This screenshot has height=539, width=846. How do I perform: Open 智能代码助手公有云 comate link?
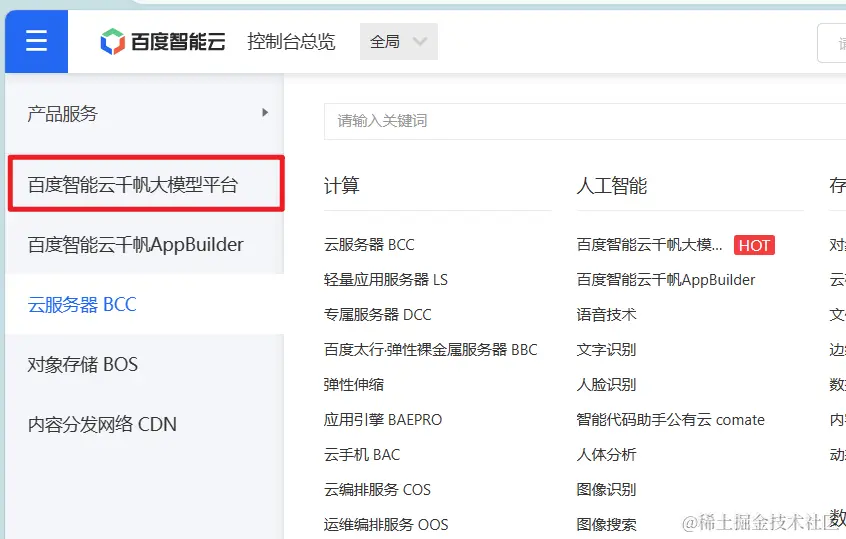point(671,420)
